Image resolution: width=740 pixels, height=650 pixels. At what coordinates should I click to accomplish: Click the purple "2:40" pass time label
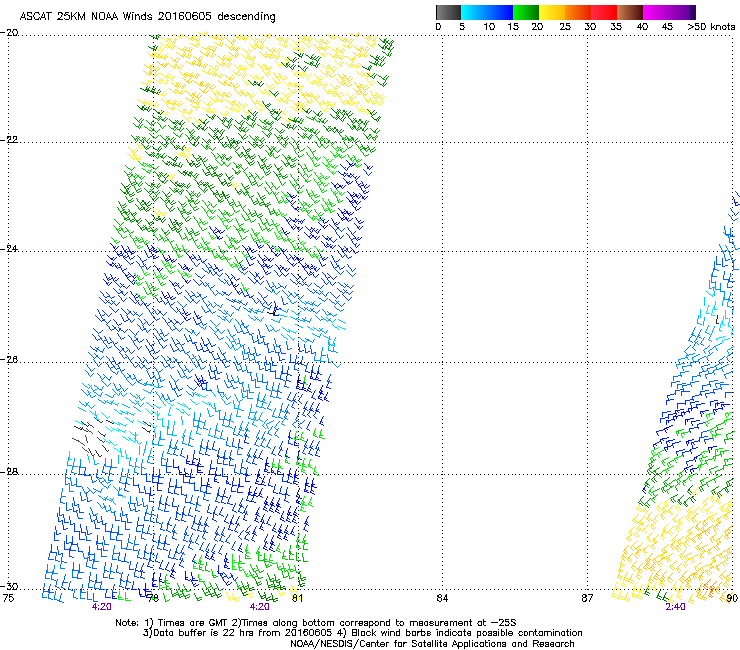coord(675,607)
